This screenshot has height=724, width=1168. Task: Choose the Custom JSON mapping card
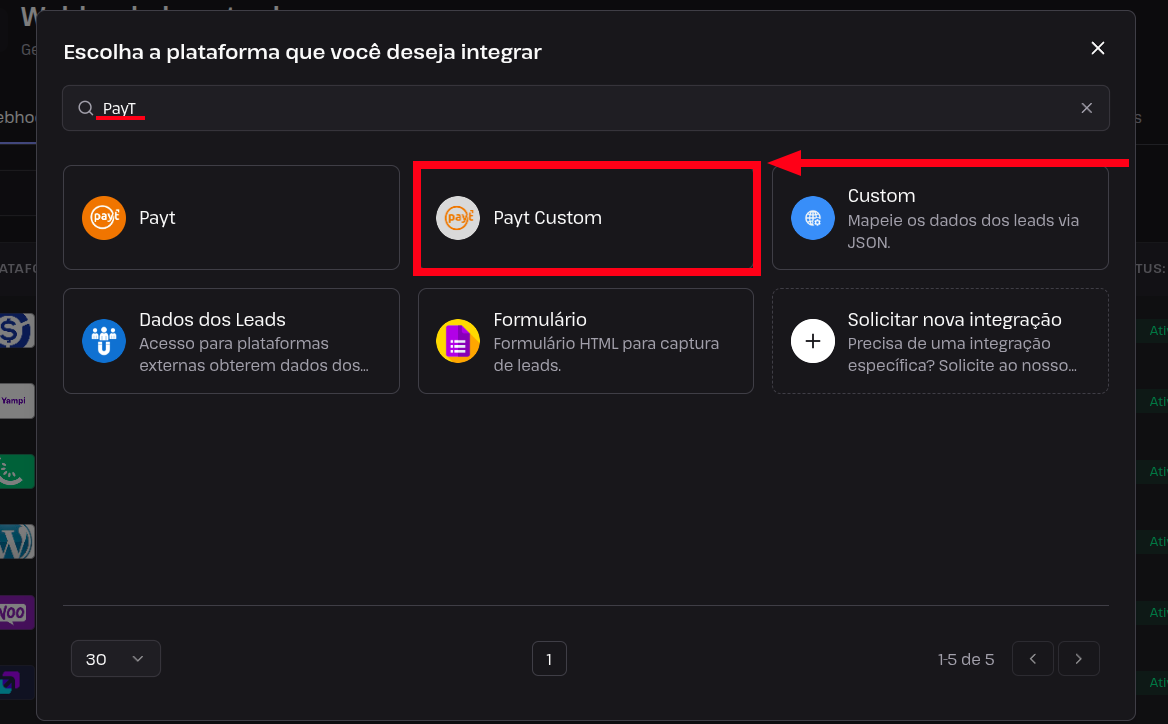pyautogui.click(x=940, y=217)
